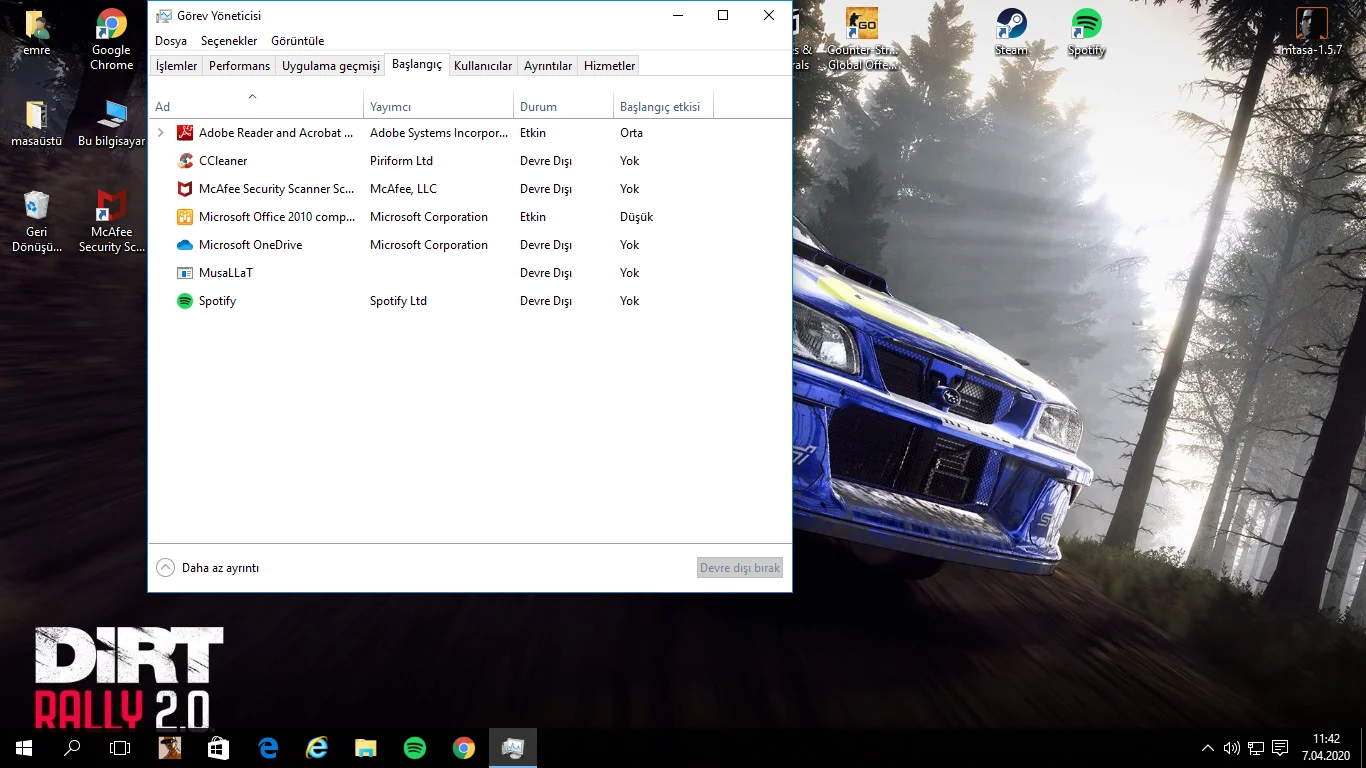Switch to the Performans tab
This screenshot has width=1366, height=768.
coord(240,66)
